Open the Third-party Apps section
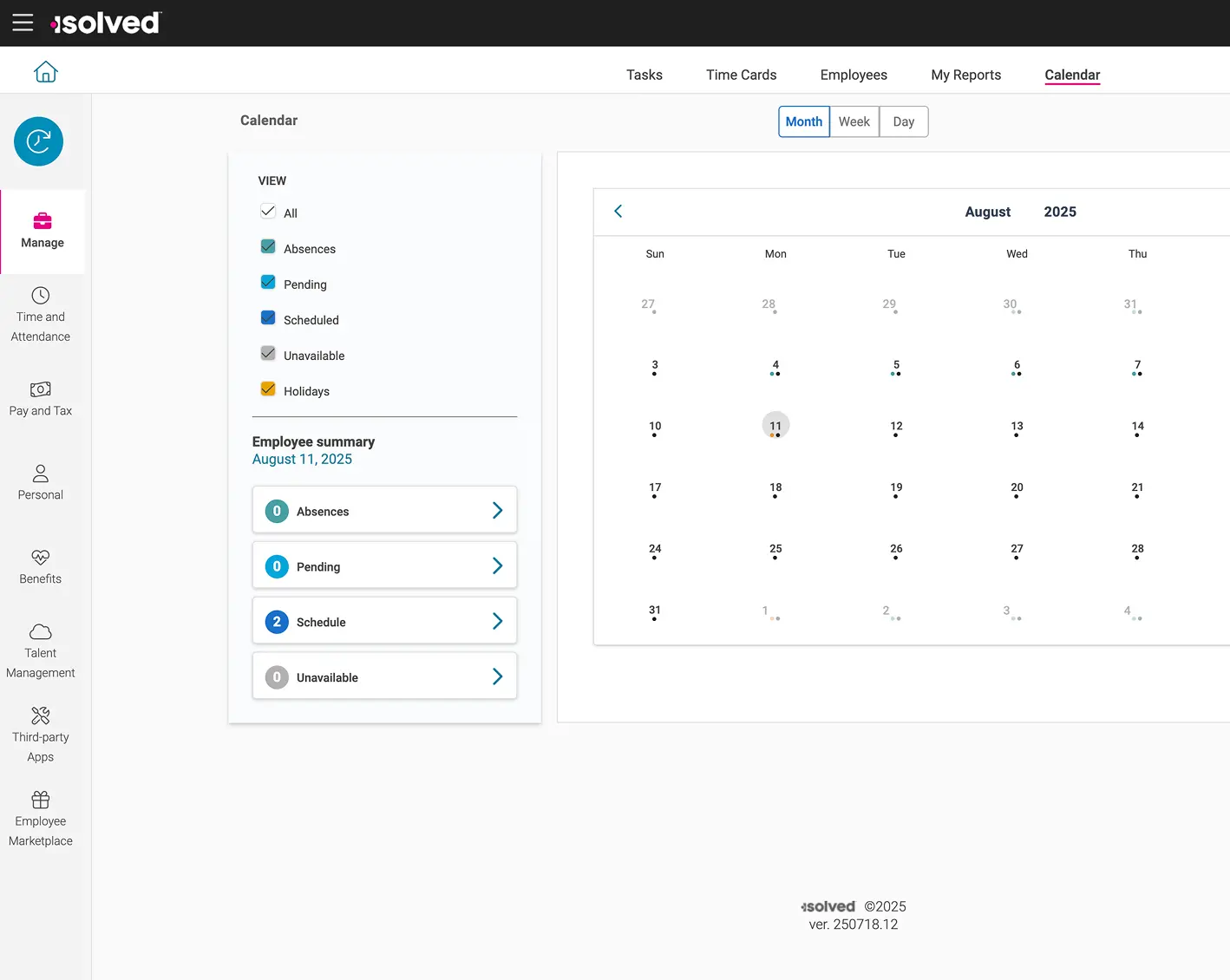 (40, 733)
